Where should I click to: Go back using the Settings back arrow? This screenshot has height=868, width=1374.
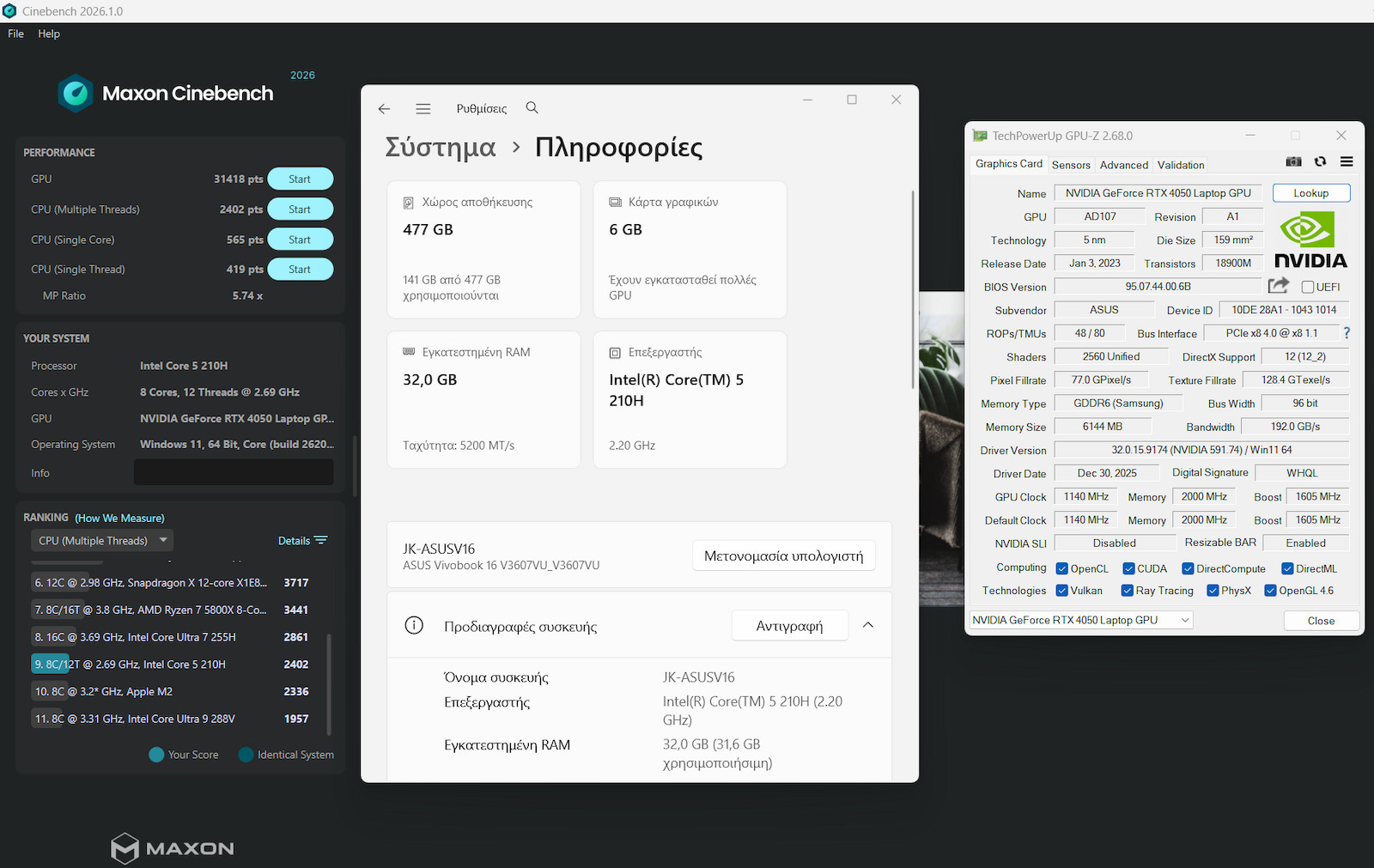pos(384,109)
